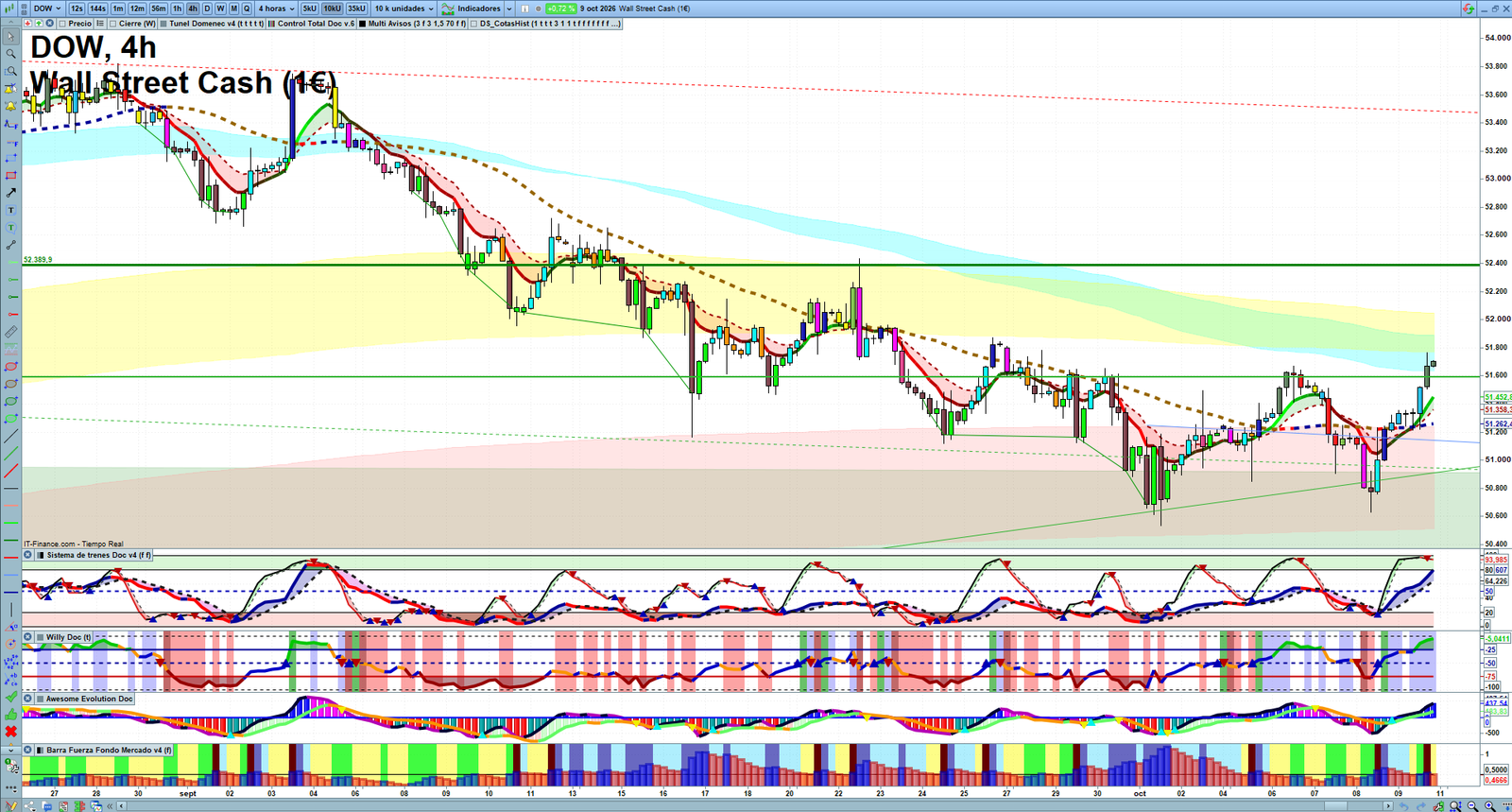Select the 35kU units button
The width and height of the screenshot is (1512, 812).
point(356,9)
